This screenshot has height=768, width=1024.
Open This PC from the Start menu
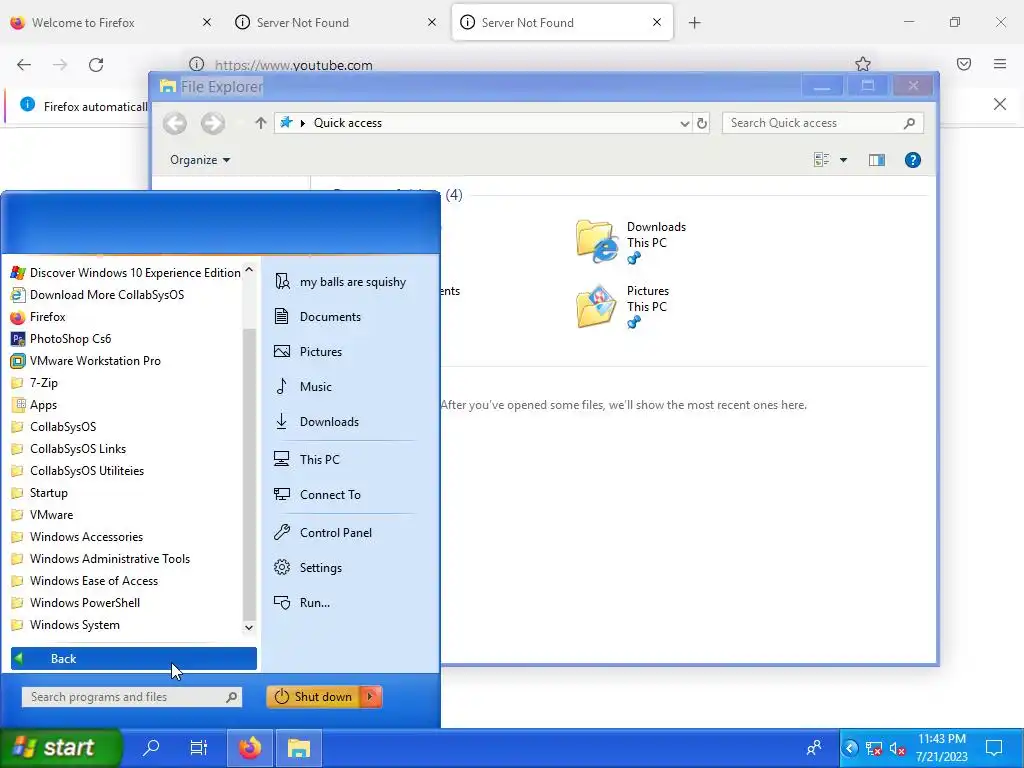point(307,459)
